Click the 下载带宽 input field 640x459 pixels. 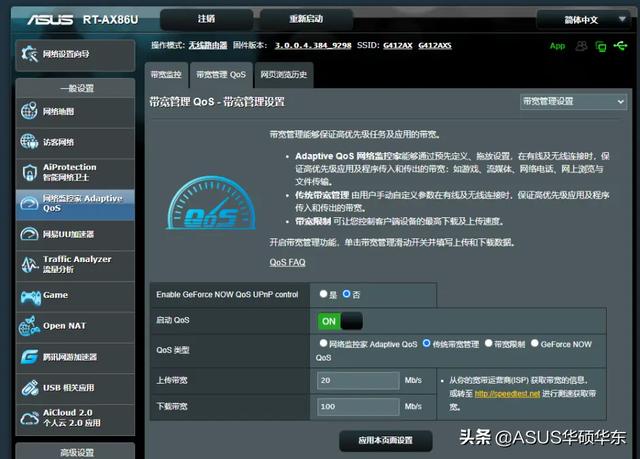coord(358,406)
